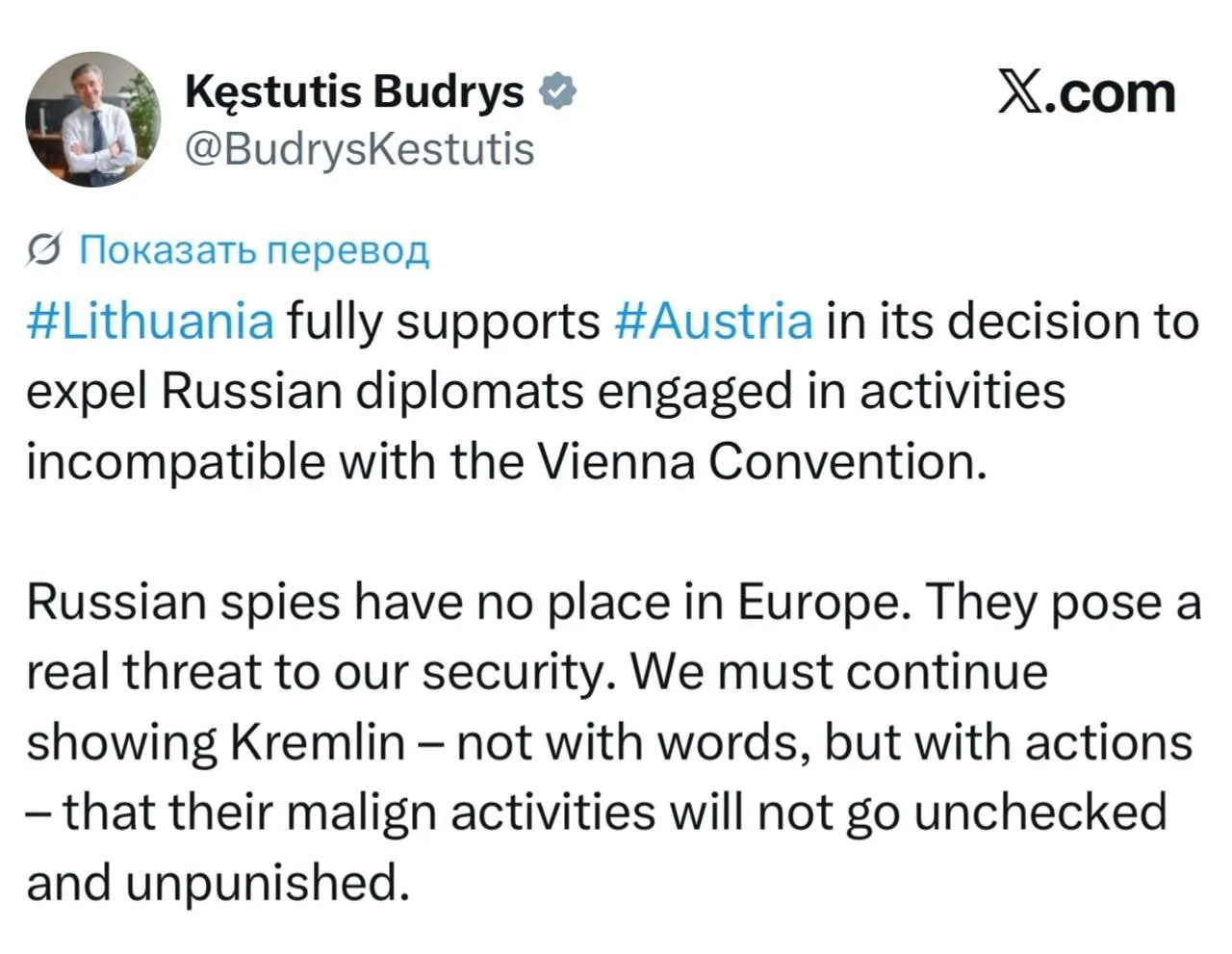This screenshot has width=1232, height=954.
Task: Click the translate icon beside Показать перевод
Action: 45,250
